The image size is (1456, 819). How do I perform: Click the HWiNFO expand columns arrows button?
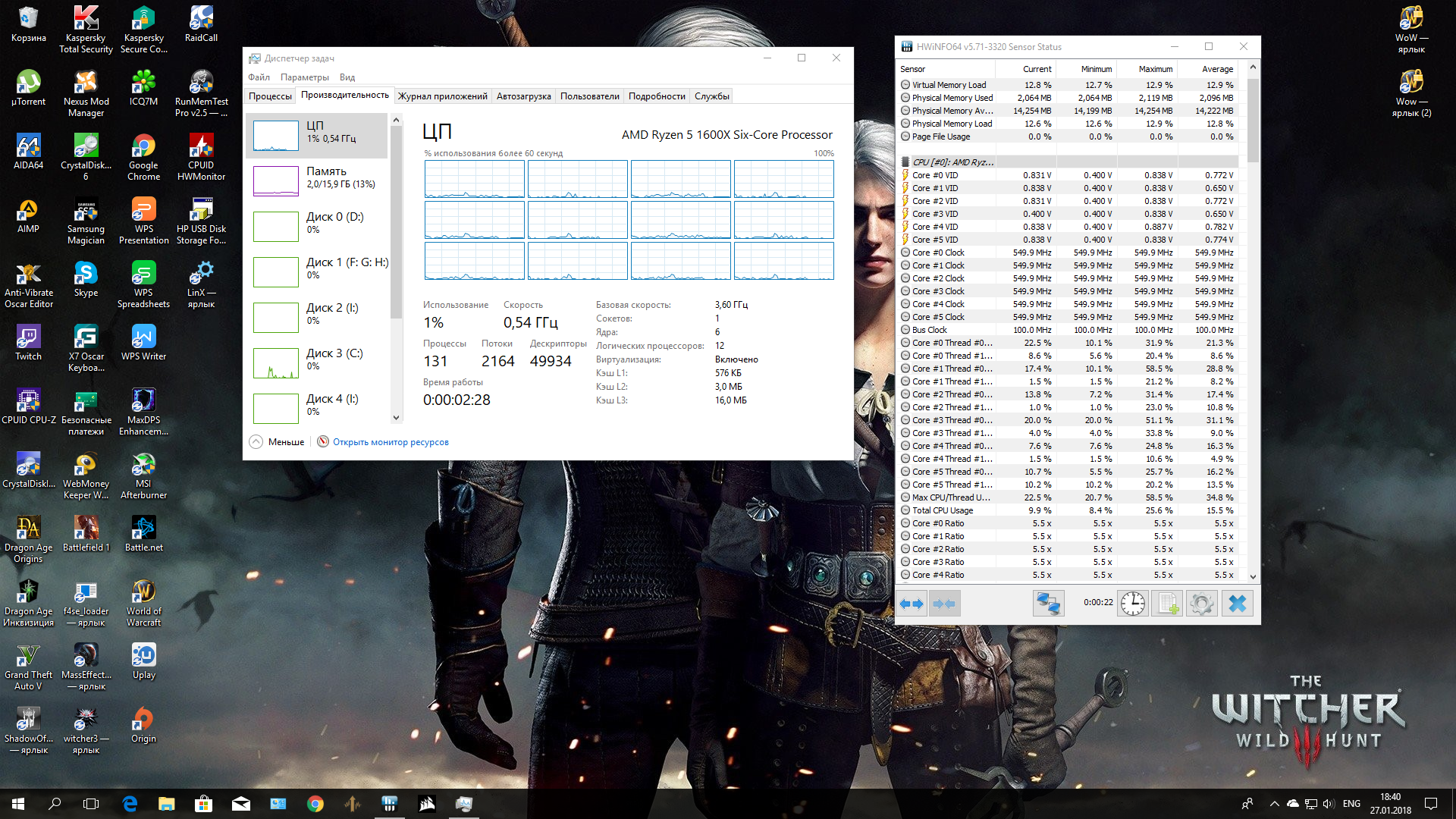click(x=912, y=604)
